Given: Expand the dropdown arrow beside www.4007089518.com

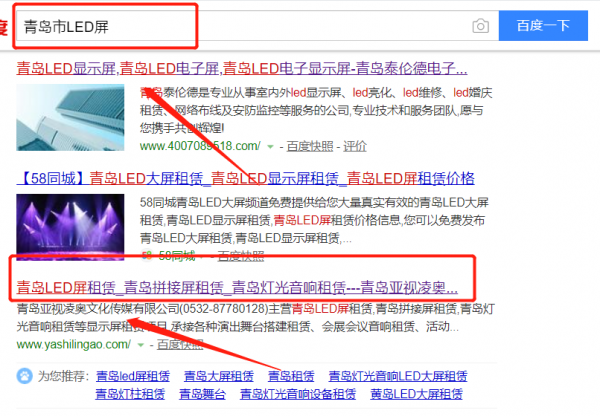Looking at the screenshot, I should pyautogui.click(x=270, y=147).
